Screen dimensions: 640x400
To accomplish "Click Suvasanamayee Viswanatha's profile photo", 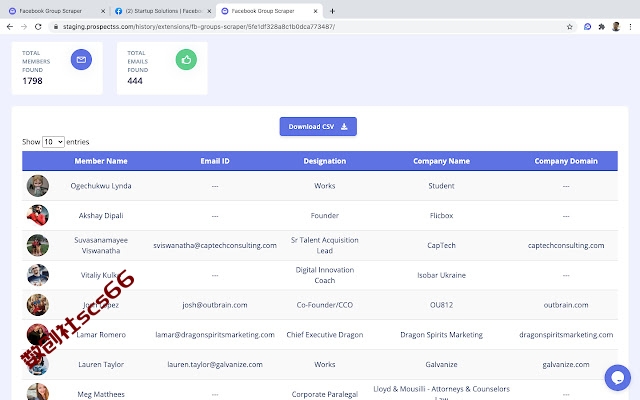I will tap(38, 245).
